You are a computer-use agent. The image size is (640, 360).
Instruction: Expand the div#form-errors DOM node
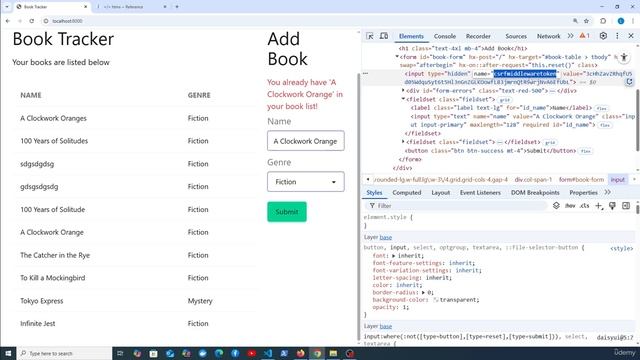coord(403,91)
